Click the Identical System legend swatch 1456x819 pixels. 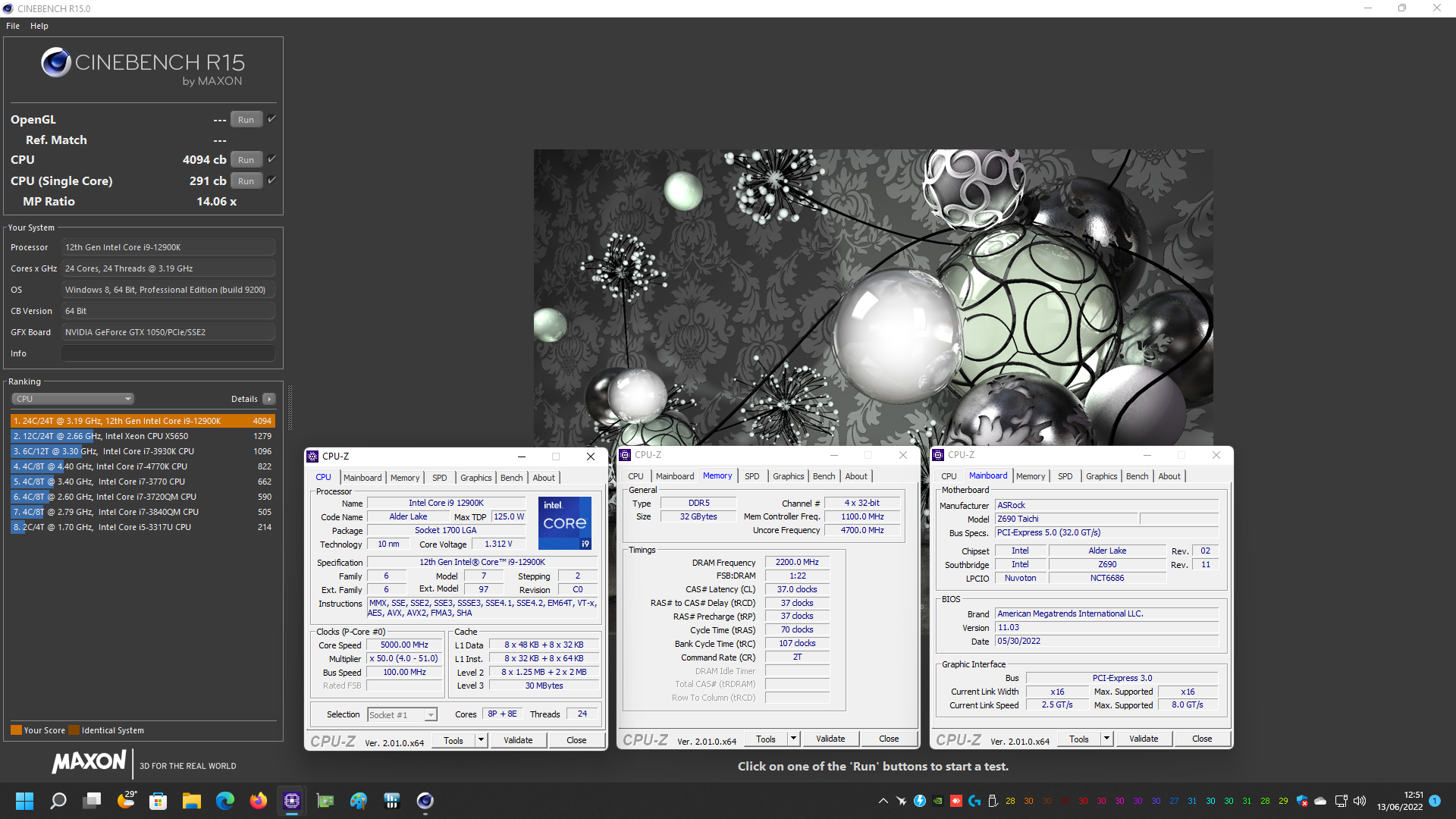74,730
